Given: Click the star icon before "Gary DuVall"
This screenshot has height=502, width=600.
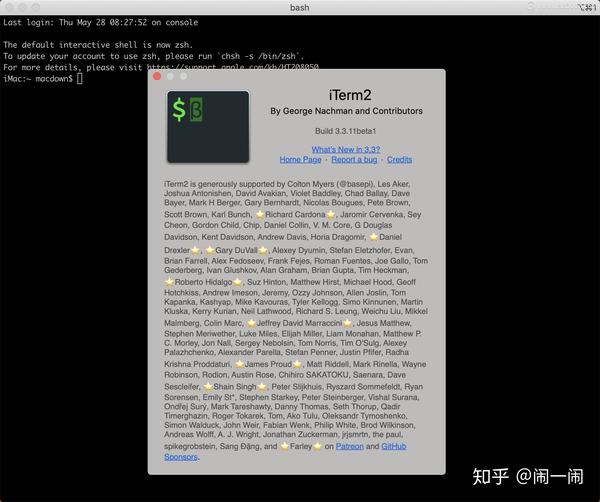Looking at the screenshot, I should pyautogui.click(x=210, y=251).
